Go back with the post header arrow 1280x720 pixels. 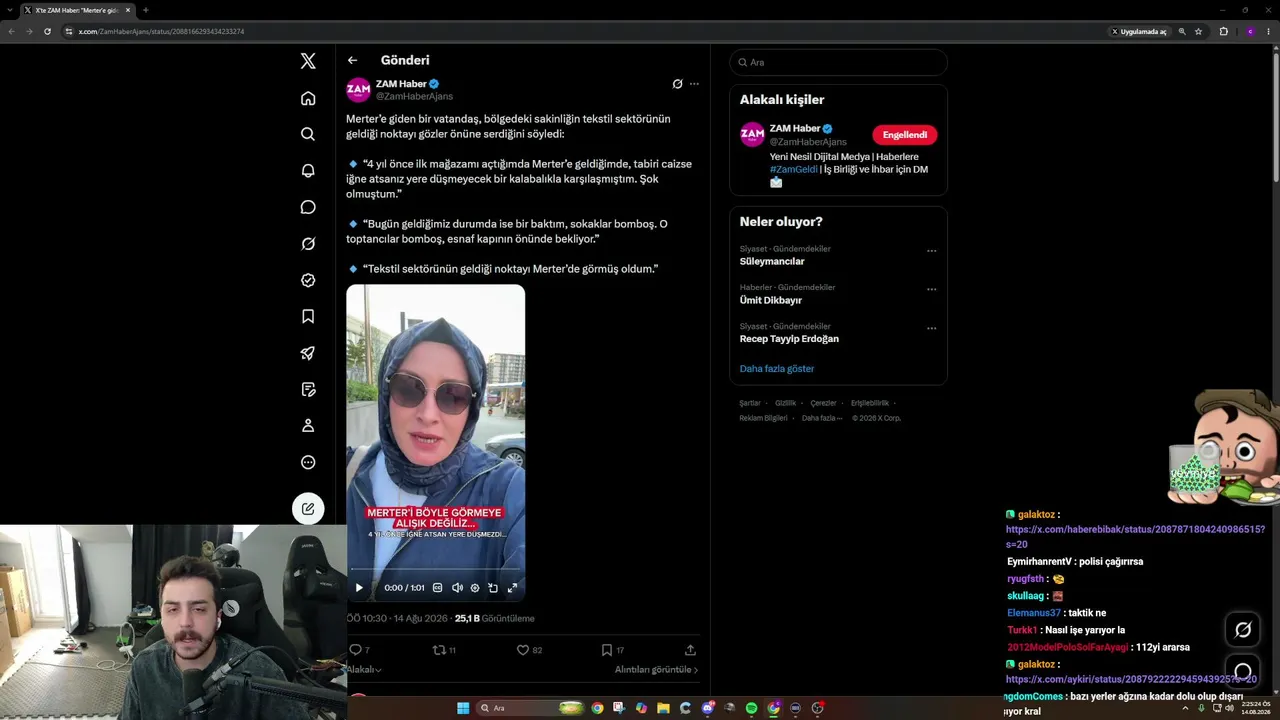click(x=352, y=60)
